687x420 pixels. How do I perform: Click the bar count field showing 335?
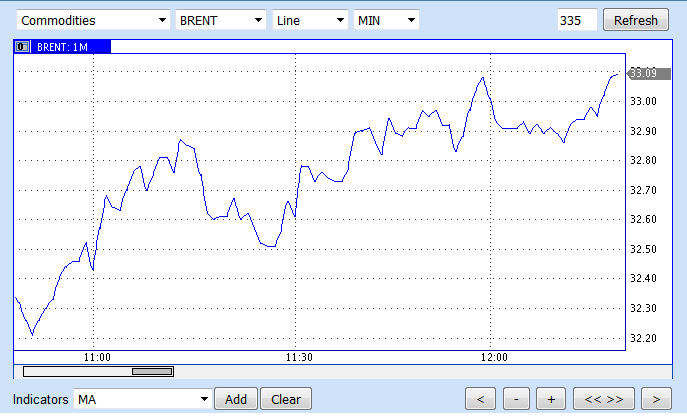point(577,20)
